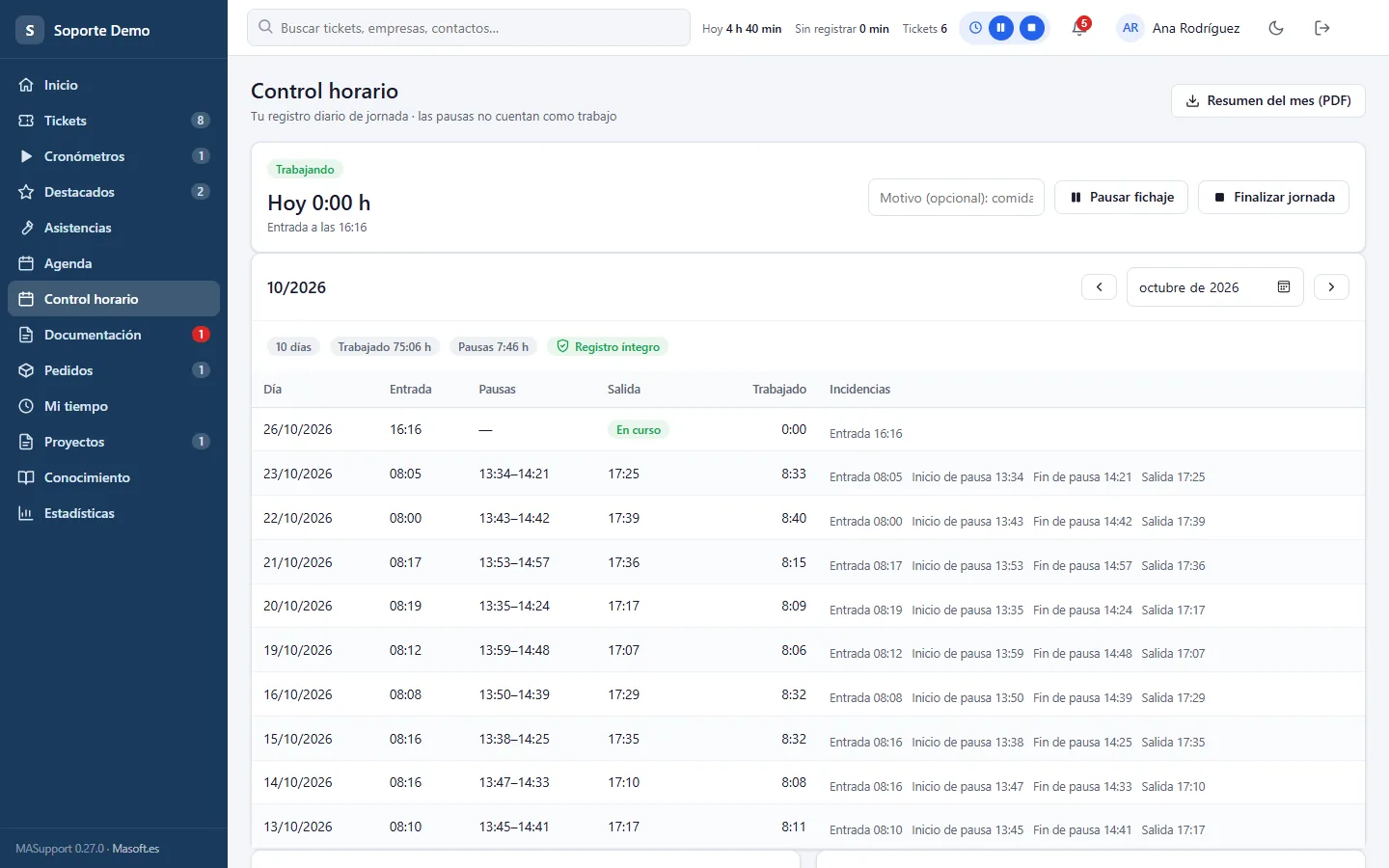This screenshot has width=1389, height=868.
Task: Open Asistencias section
Action: click(x=114, y=228)
